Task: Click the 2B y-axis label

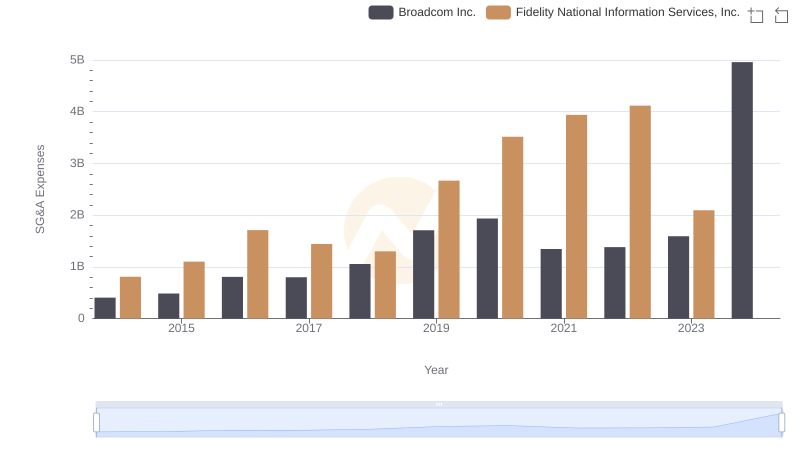Action: pyautogui.click(x=77, y=215)
